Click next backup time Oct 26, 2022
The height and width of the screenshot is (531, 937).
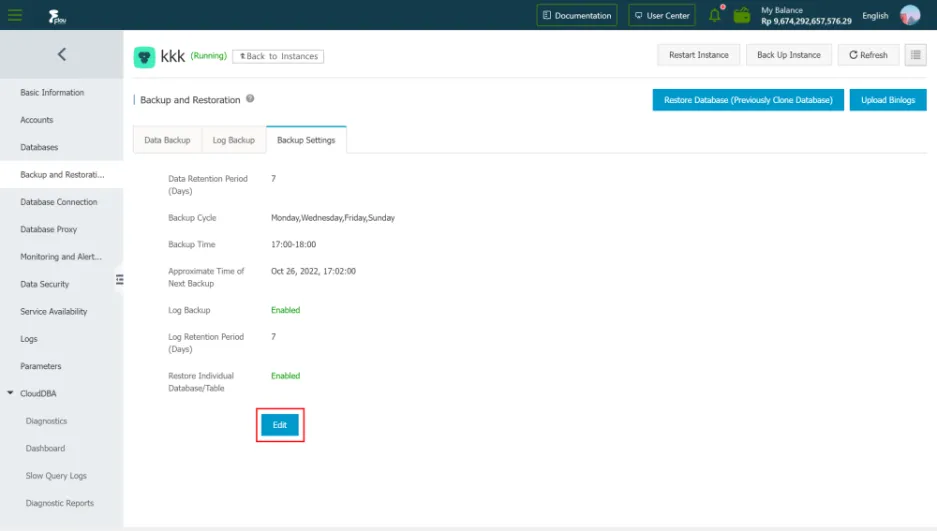coord(313,271)
